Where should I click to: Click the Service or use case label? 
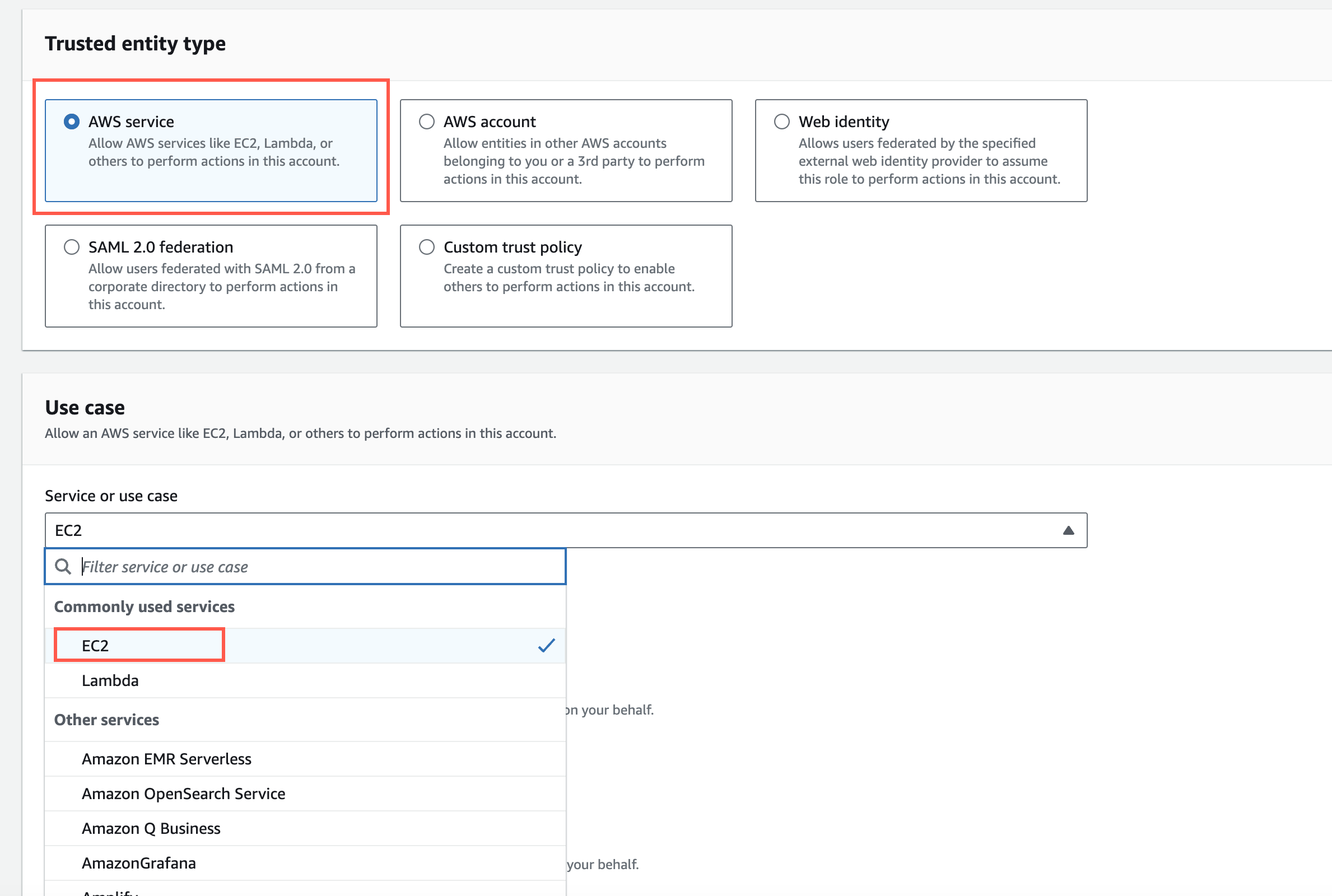[x=111, y=496]
